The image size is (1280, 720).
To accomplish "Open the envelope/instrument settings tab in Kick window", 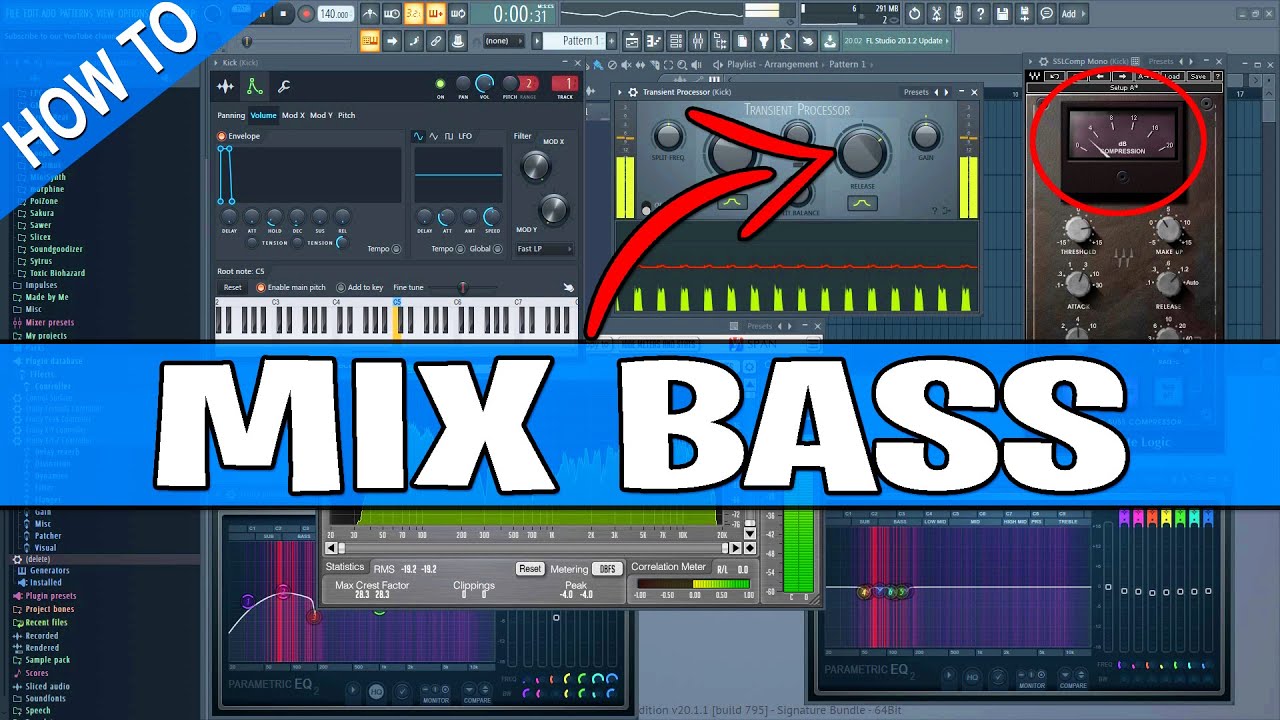I will coord(255,87).
